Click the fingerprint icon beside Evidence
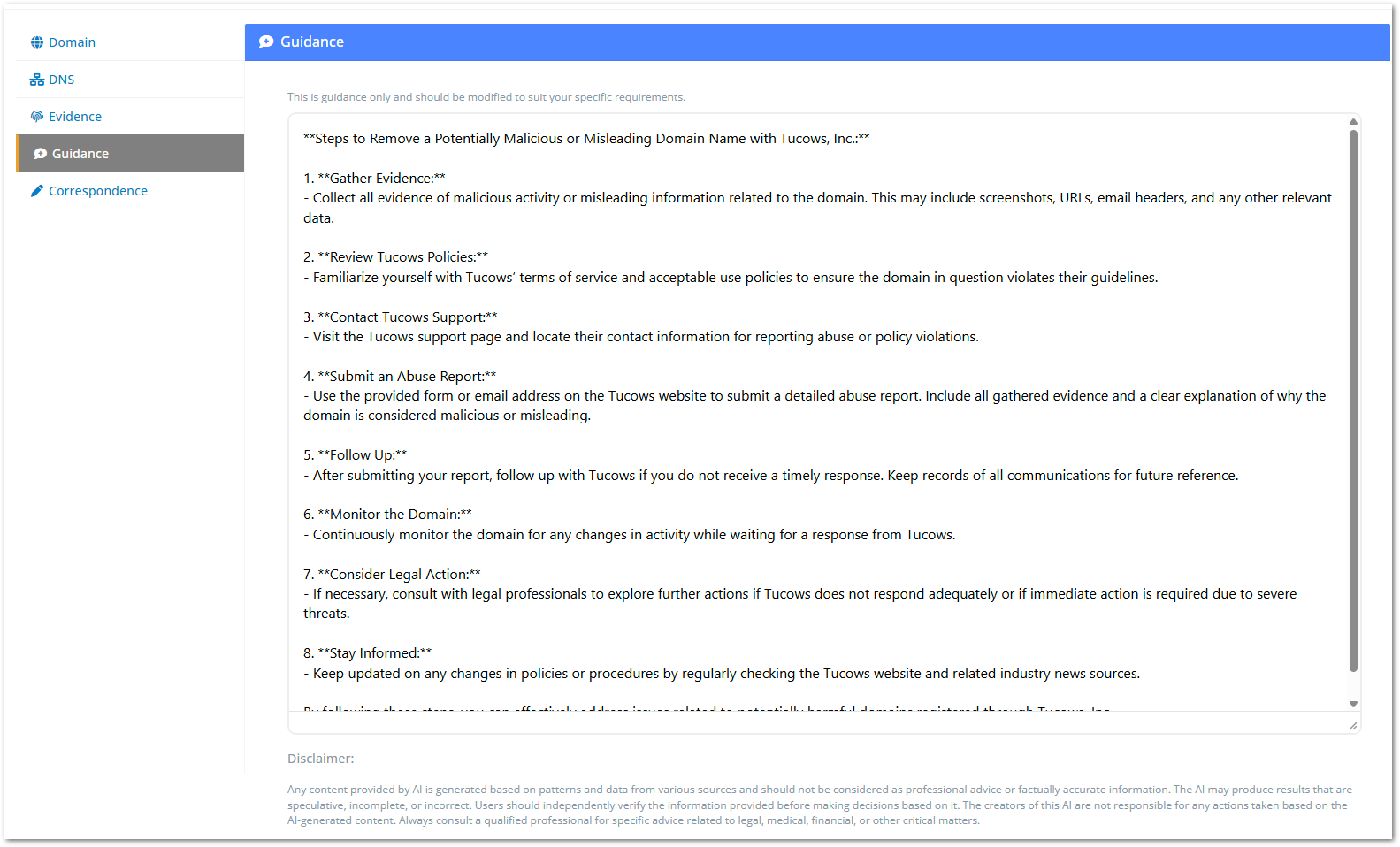The width and height of the screenshot is (1400, 847). 37,117
